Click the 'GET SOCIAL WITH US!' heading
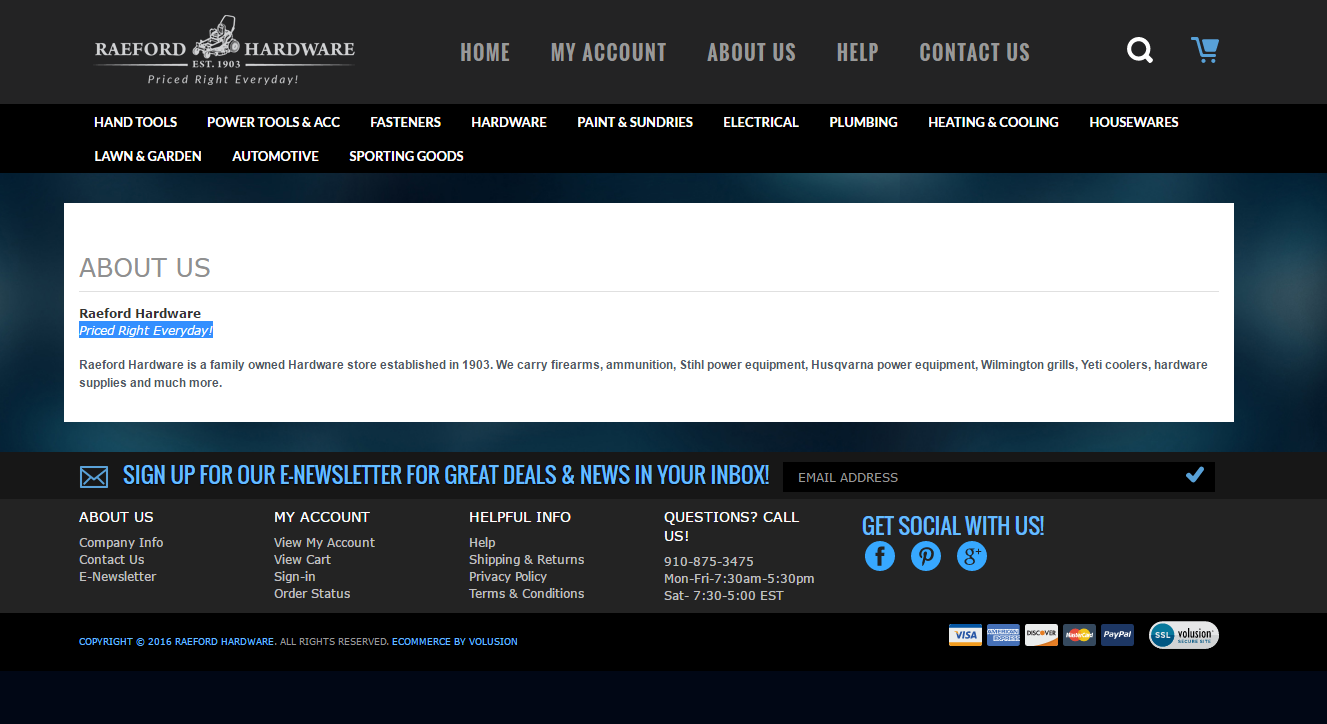1327x724 pixels. coord(953,526)
